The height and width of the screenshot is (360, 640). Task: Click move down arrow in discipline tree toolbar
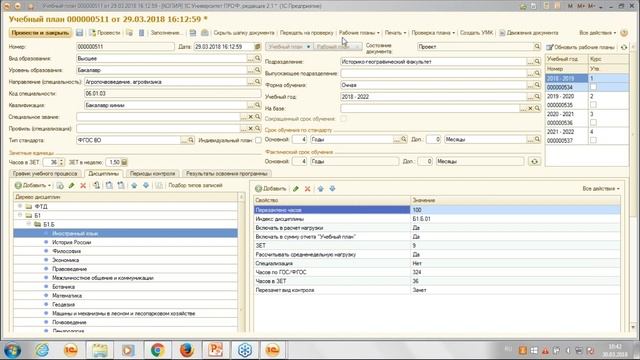click(146, 185)
